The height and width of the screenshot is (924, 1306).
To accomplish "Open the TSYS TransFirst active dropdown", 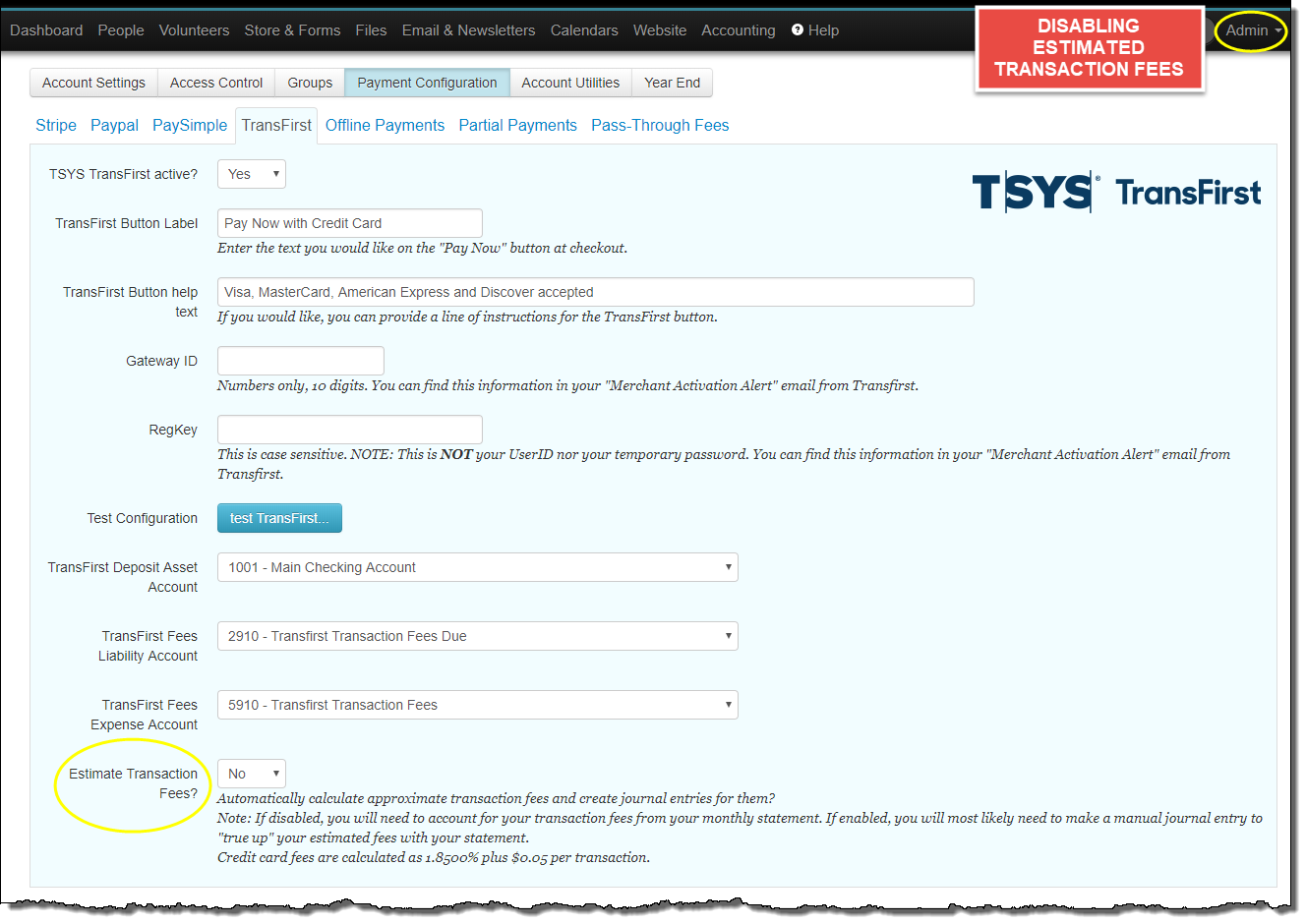I will (x=252, y=174).
